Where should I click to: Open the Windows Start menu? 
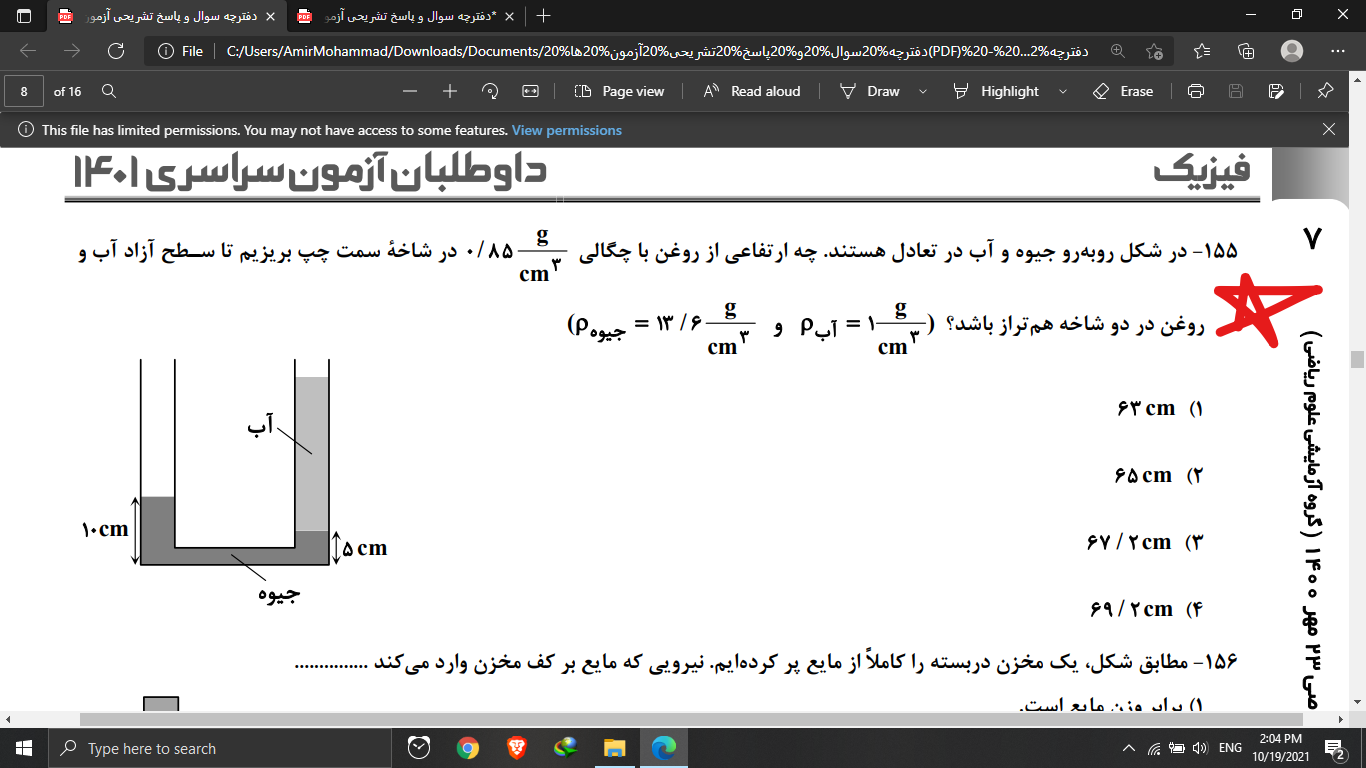coord(24,748)
